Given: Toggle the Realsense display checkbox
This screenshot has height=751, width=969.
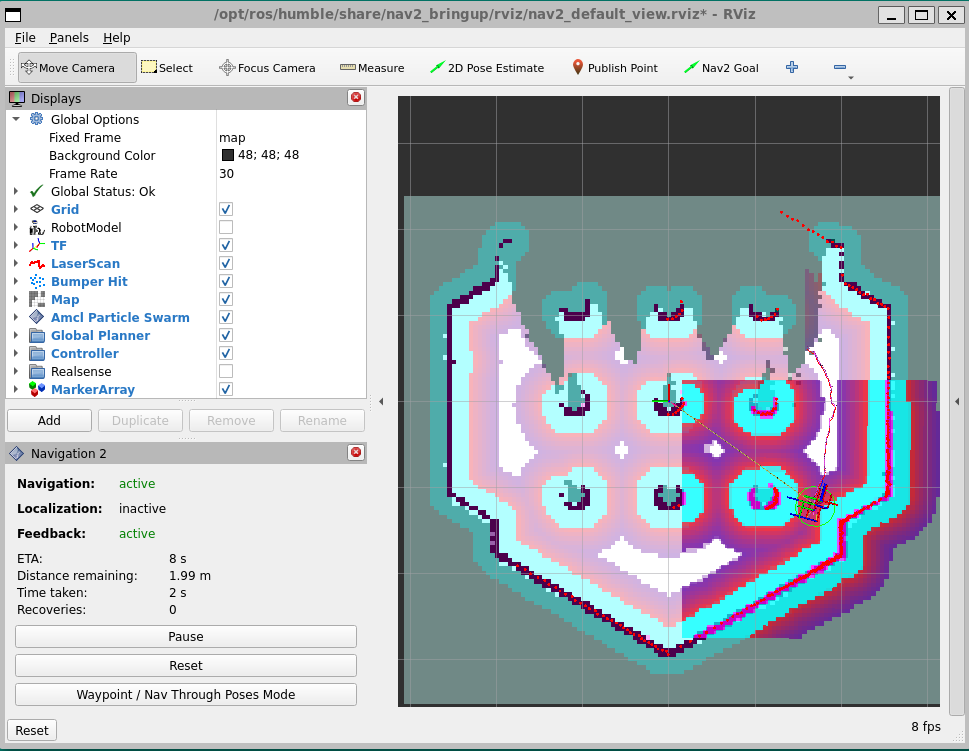Looking at the screenshot, I should (x=226, y=372).
